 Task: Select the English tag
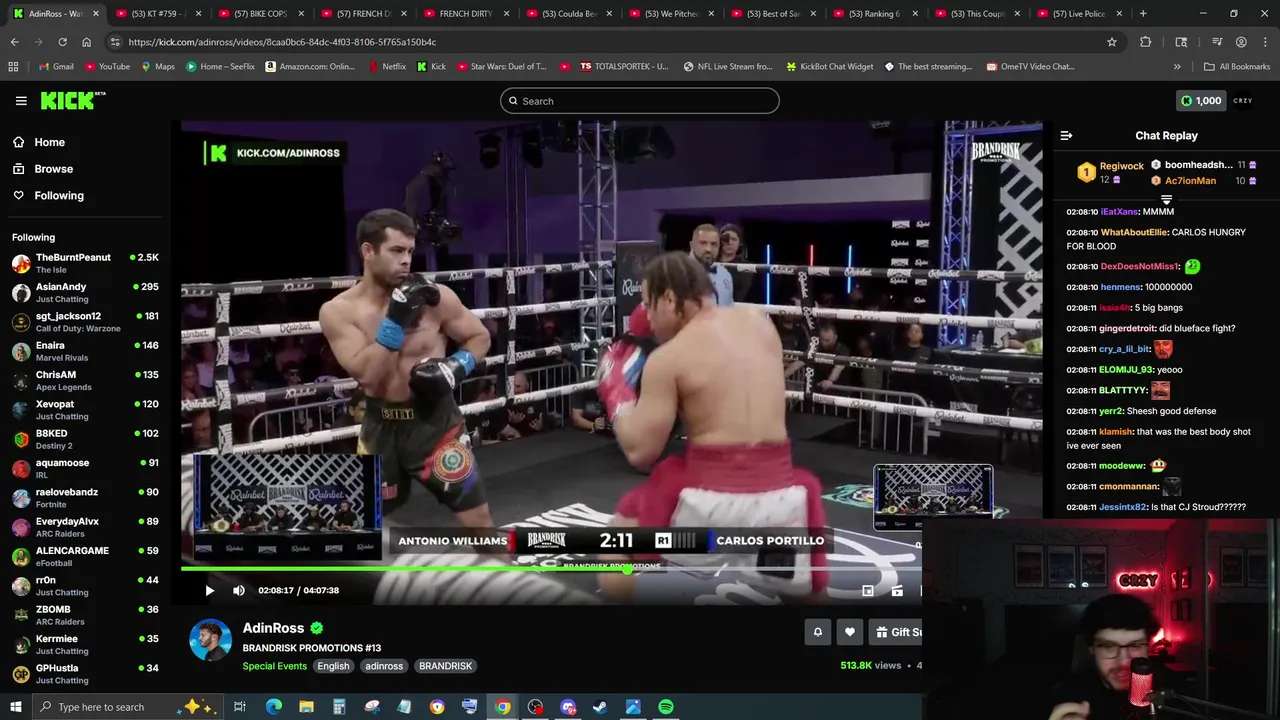pyautogui.click(x=333, y=666)
